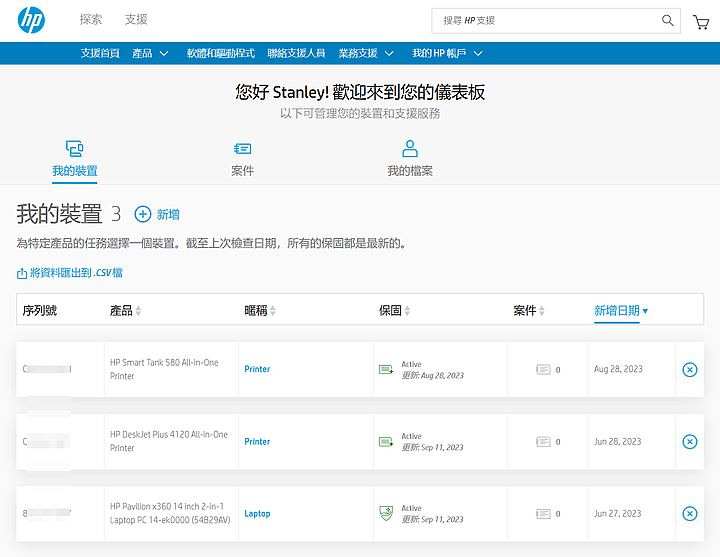Viewport: 720px width, 557px height.
Task: Open the 案件 cases tab icon
Action: tap(242, 149)
